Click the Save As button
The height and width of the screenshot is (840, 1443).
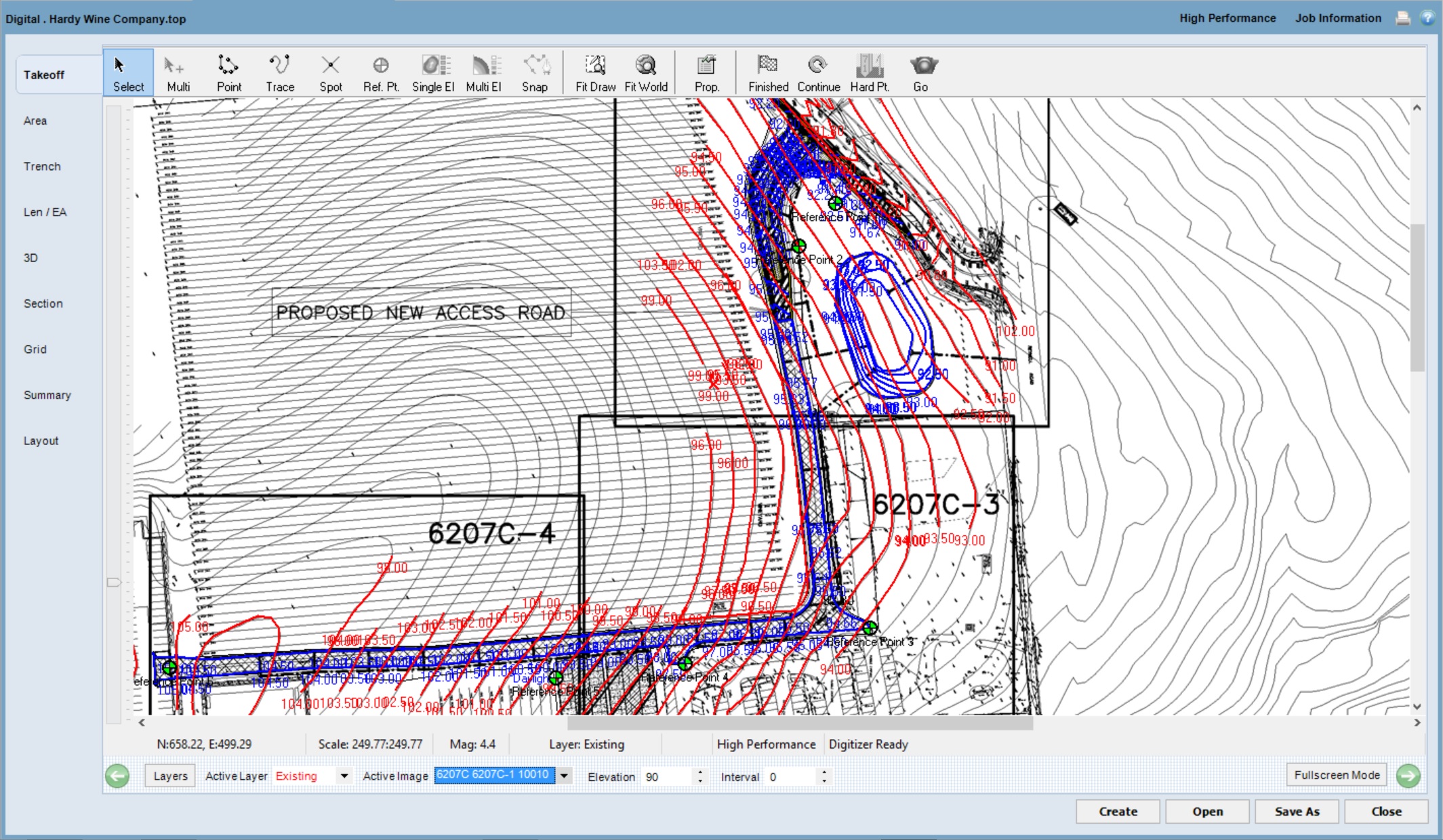pyautogui.click(x=1296, y=812)
